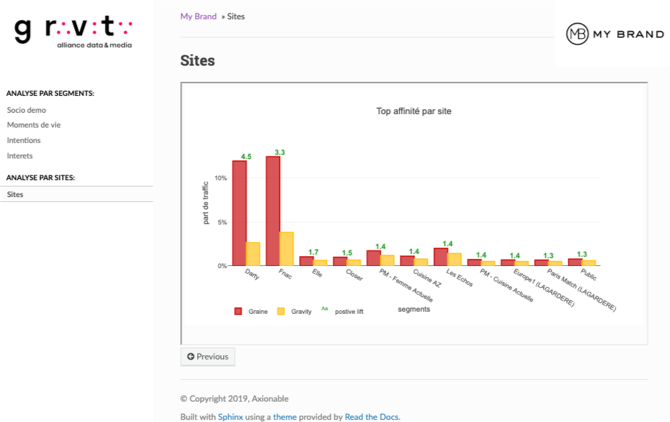The image size is (670, 422).
Task: Click the Gravity logo in the sidebar
Action: (72, 30)
